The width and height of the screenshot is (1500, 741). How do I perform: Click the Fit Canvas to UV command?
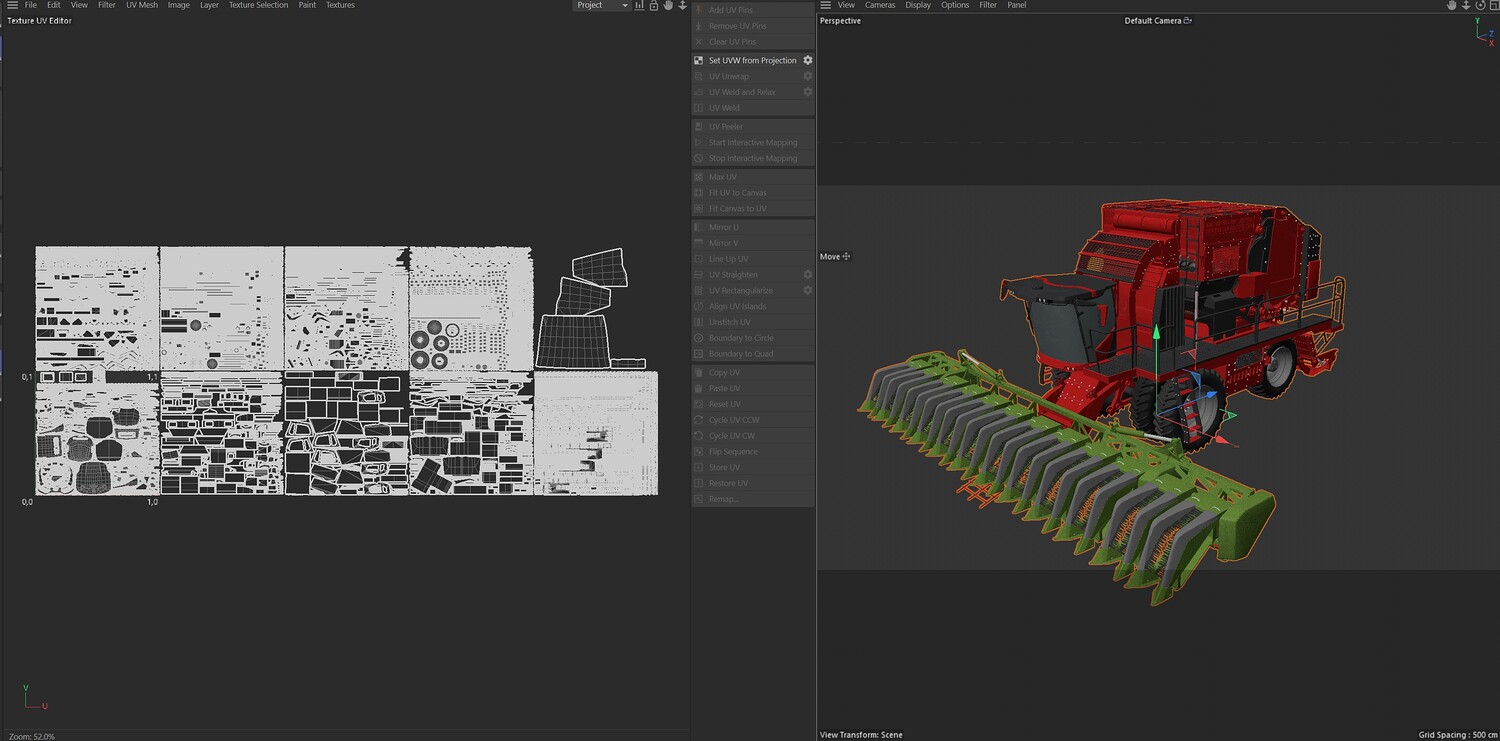[753, 208]
